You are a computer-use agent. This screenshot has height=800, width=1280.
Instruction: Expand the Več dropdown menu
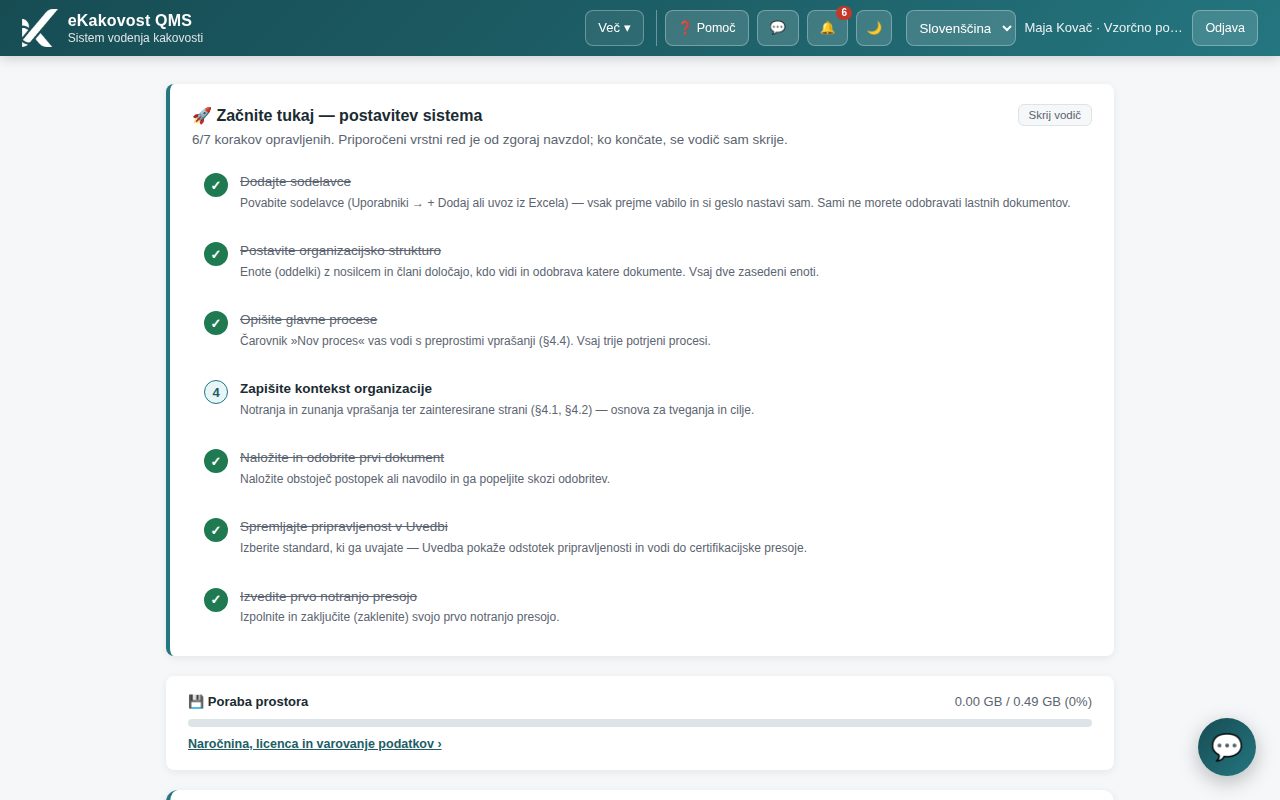click(x=614, y=28)
